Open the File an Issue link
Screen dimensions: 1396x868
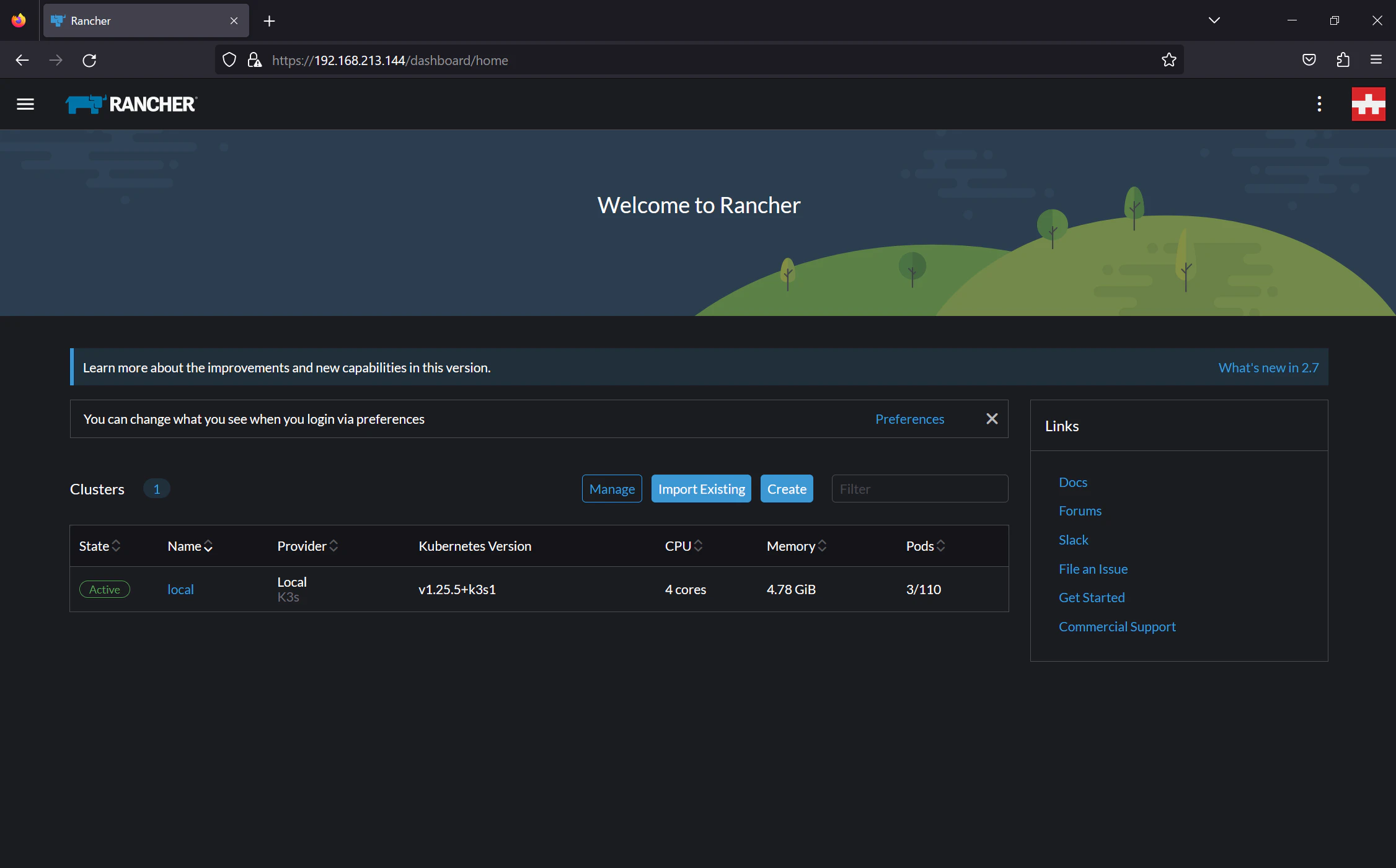(1093, 569)
